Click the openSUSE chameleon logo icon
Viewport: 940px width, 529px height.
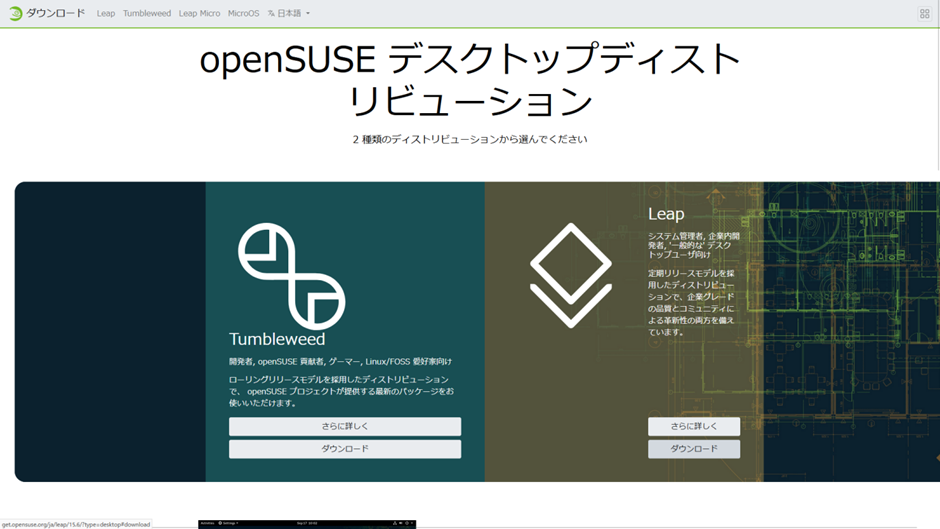(x=14, y=13)
